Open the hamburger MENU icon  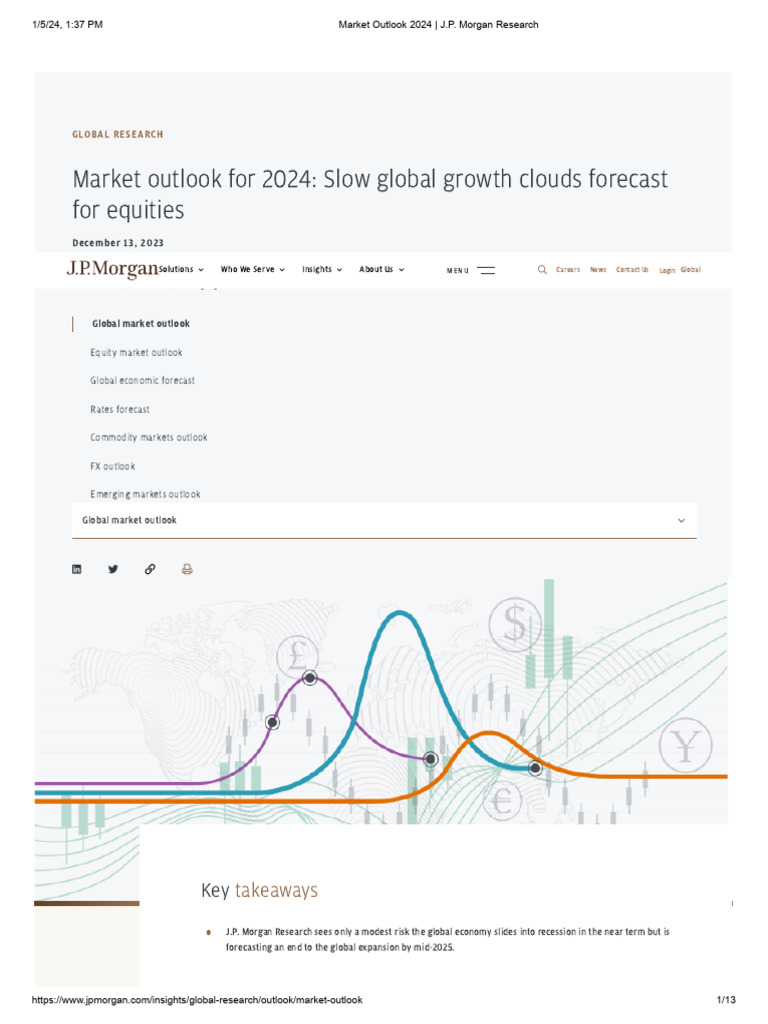click(486, 270)
